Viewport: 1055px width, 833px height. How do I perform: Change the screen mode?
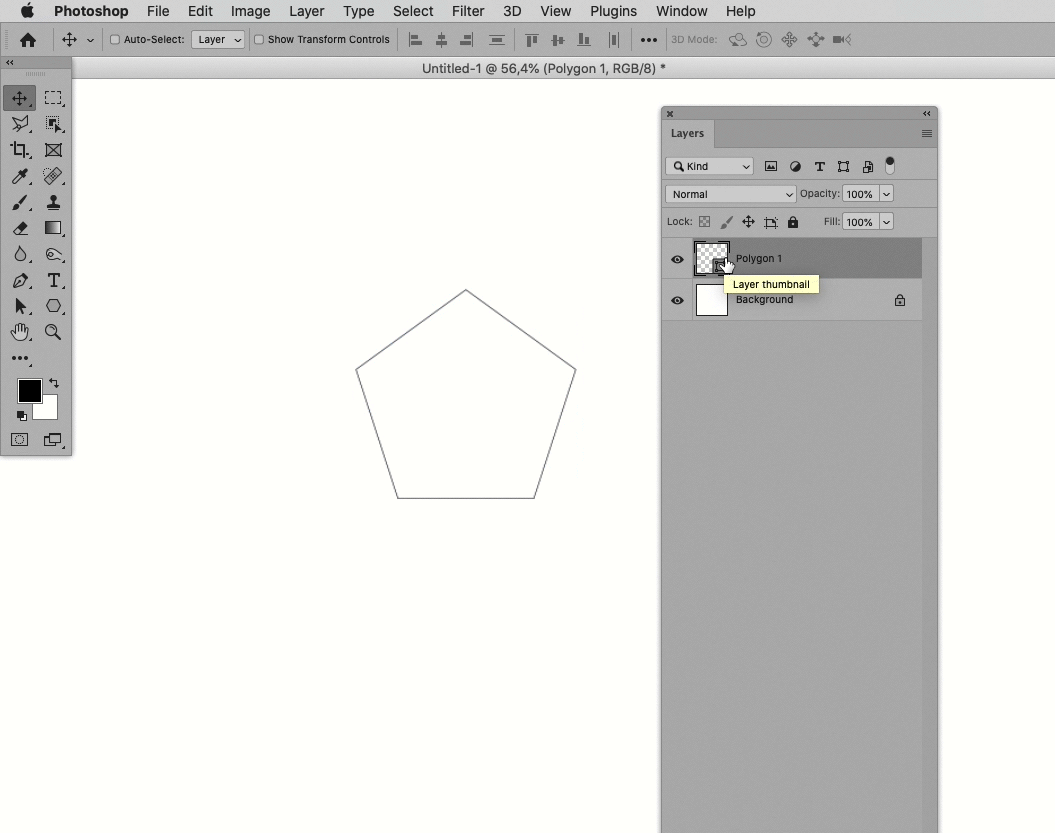coord(52,440)
